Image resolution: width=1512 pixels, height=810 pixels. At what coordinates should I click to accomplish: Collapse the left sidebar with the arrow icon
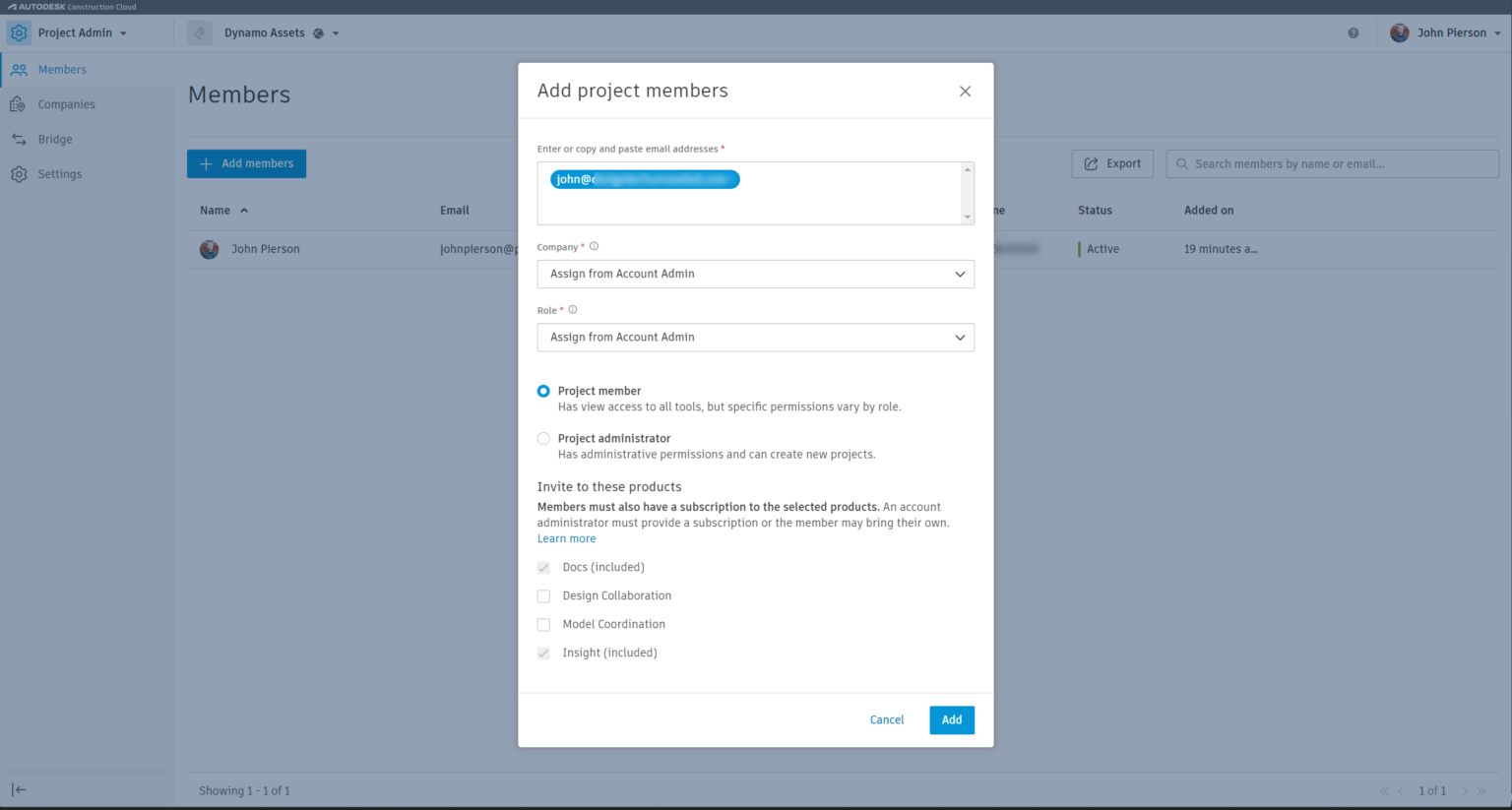point(19,788)
